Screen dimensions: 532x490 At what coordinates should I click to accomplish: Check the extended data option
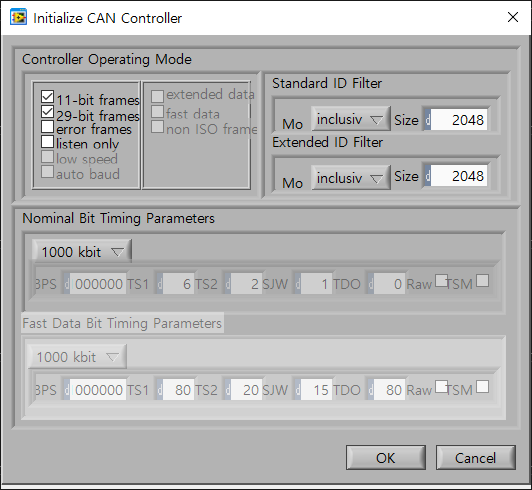[x=157, y=96]
